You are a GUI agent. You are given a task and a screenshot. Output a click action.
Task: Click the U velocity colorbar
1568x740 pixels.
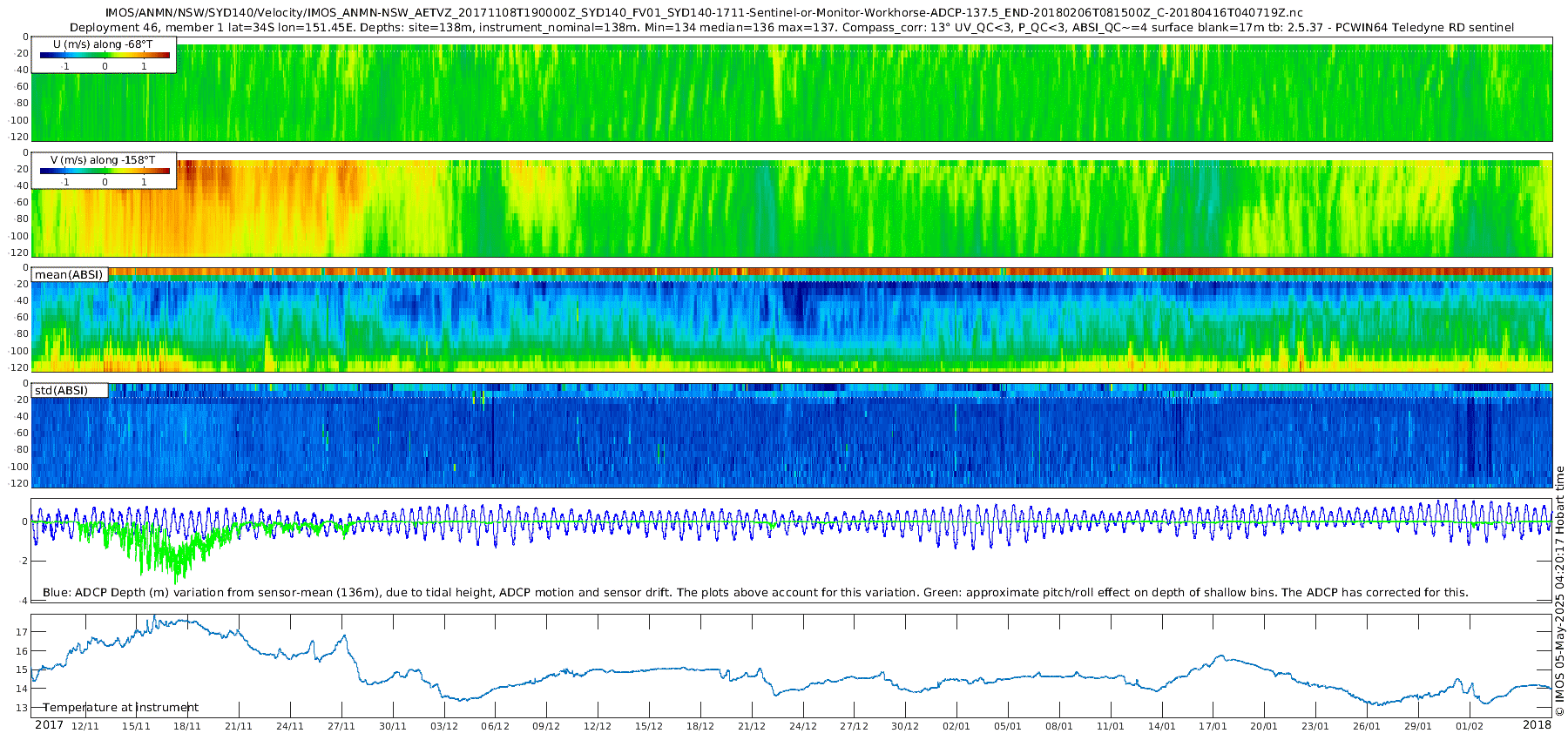[x=105, y=55]
